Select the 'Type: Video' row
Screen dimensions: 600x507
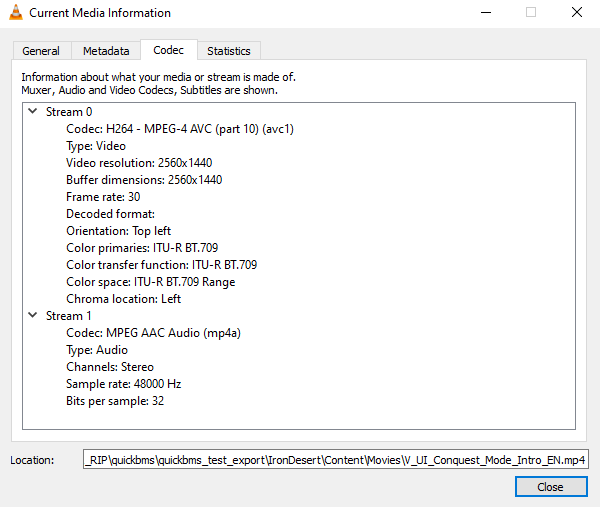(96, 146)
